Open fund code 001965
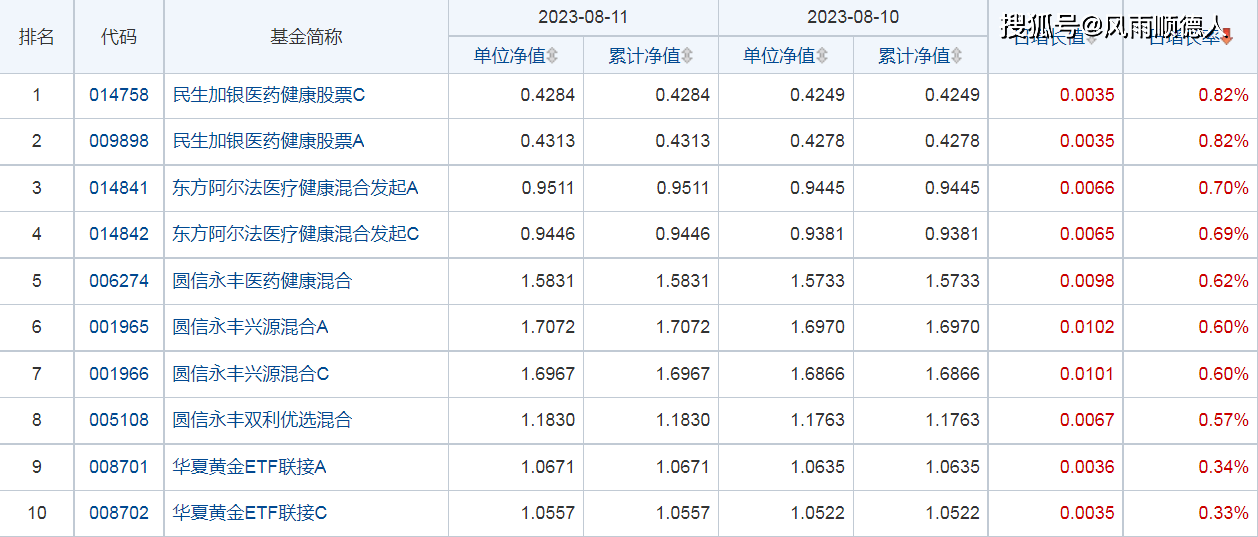1258x537 pixels. 118,327
